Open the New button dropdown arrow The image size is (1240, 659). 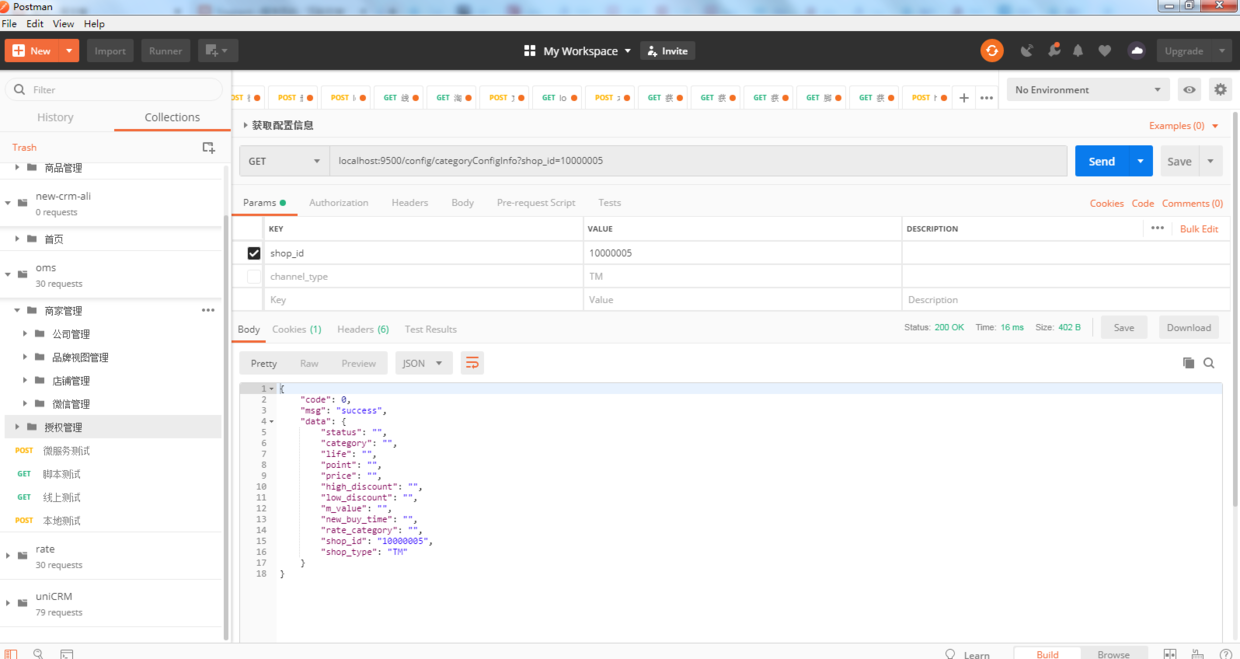click(69, 51)
